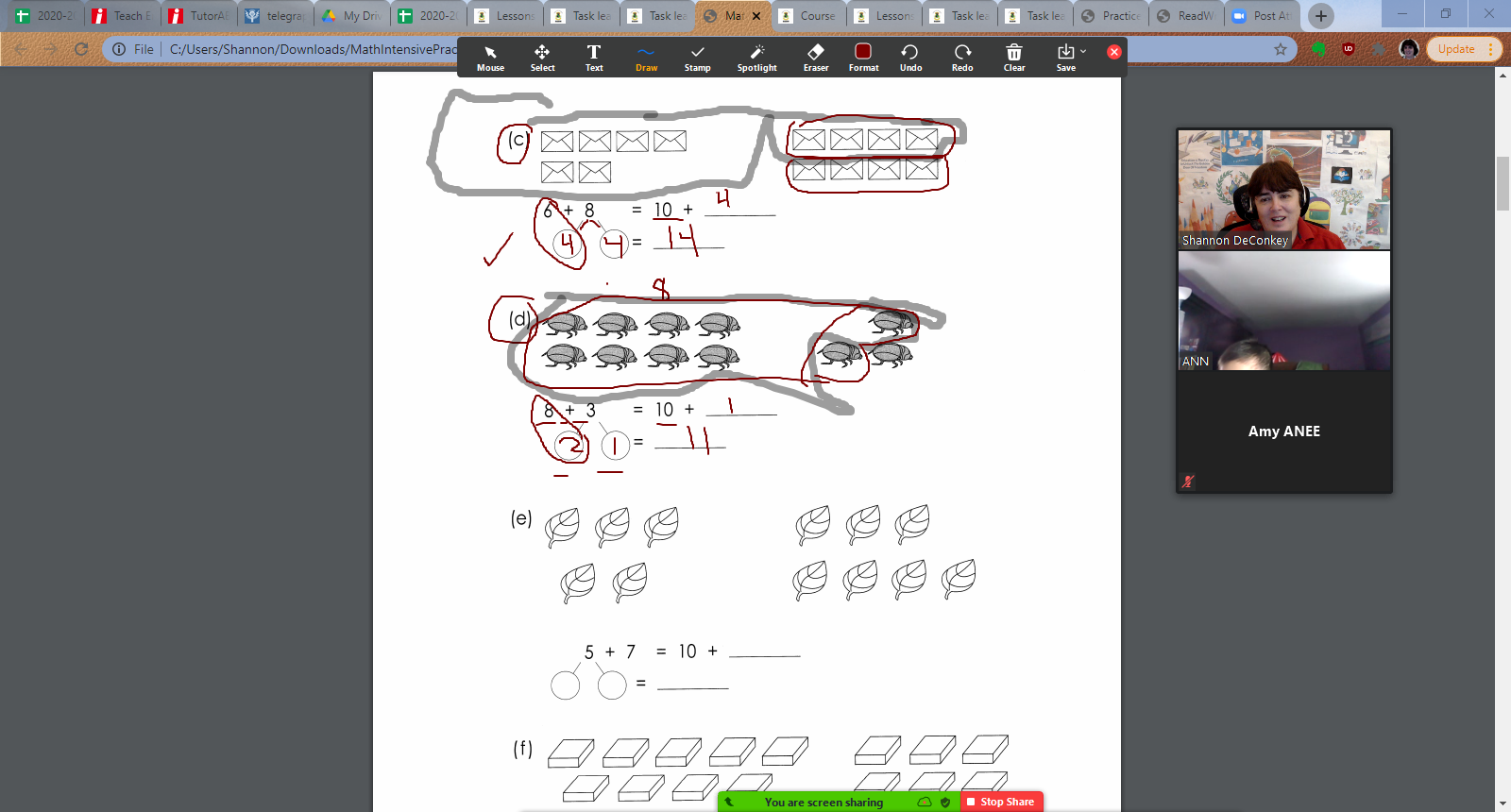Select the ANN video thumbnail

[x=1283, y=311]
